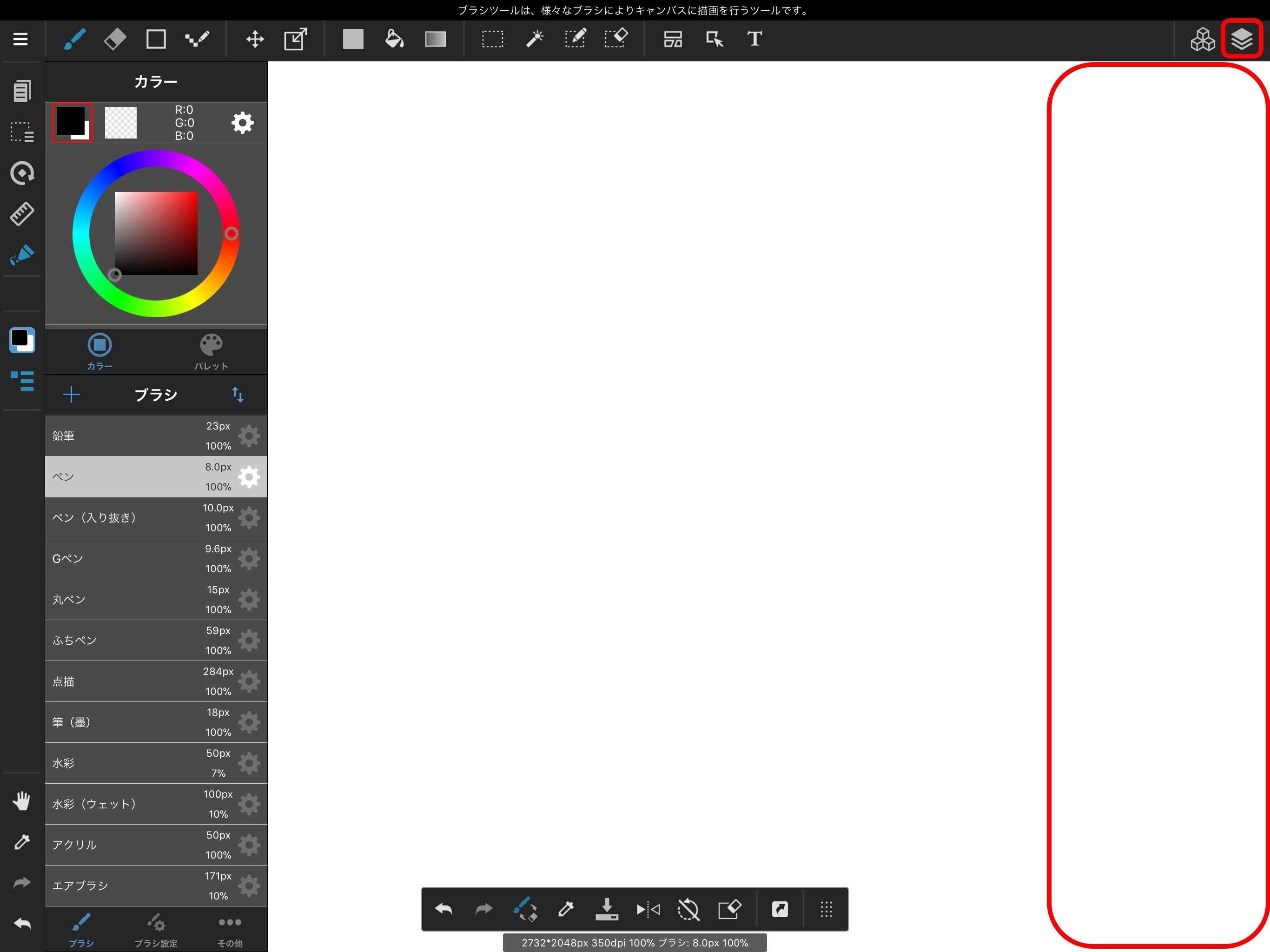The width and height of the screenshot is (1270, 952).
Task: Add a new brush with plus
Action: coord(71,395)
